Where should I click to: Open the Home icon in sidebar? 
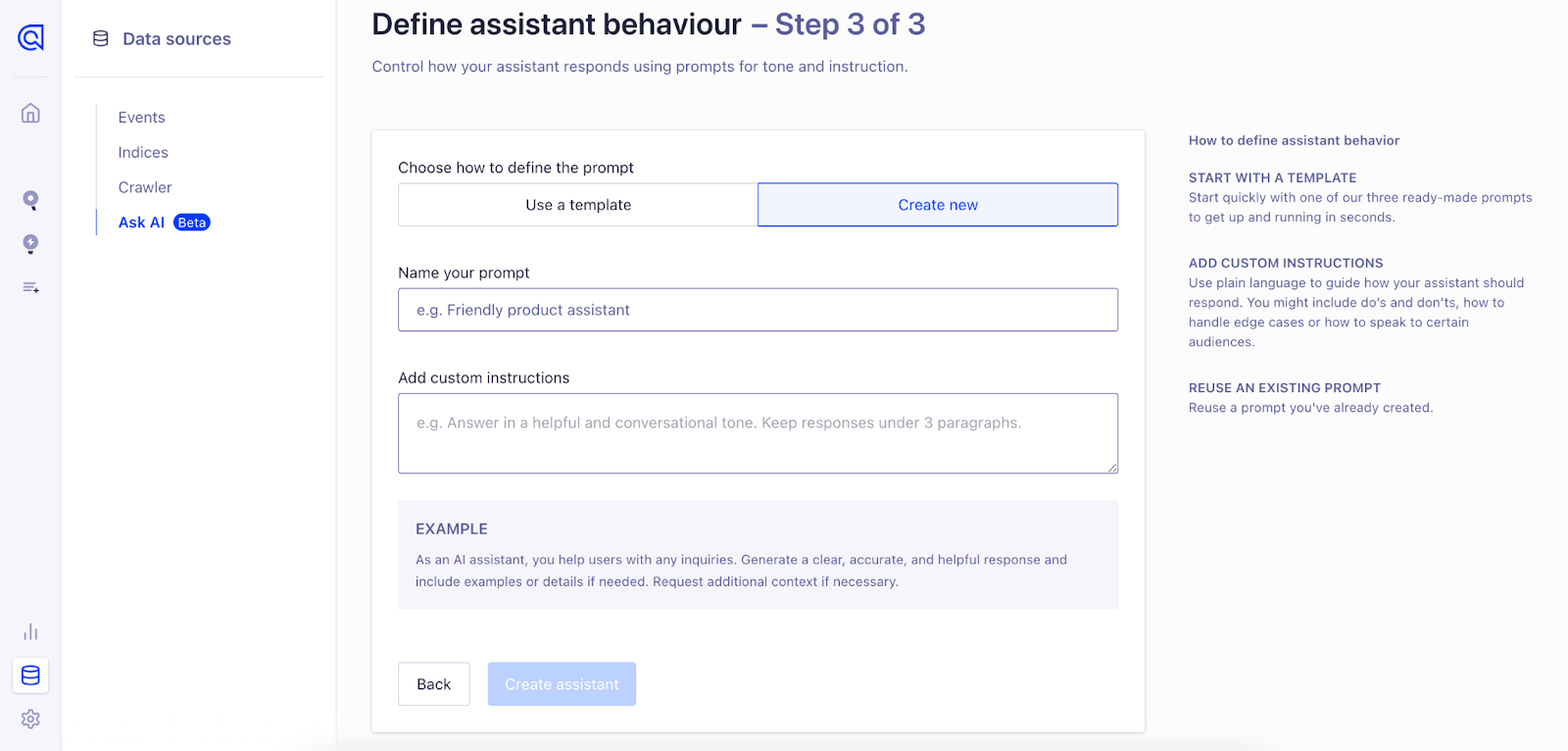(x=30, y=113)
